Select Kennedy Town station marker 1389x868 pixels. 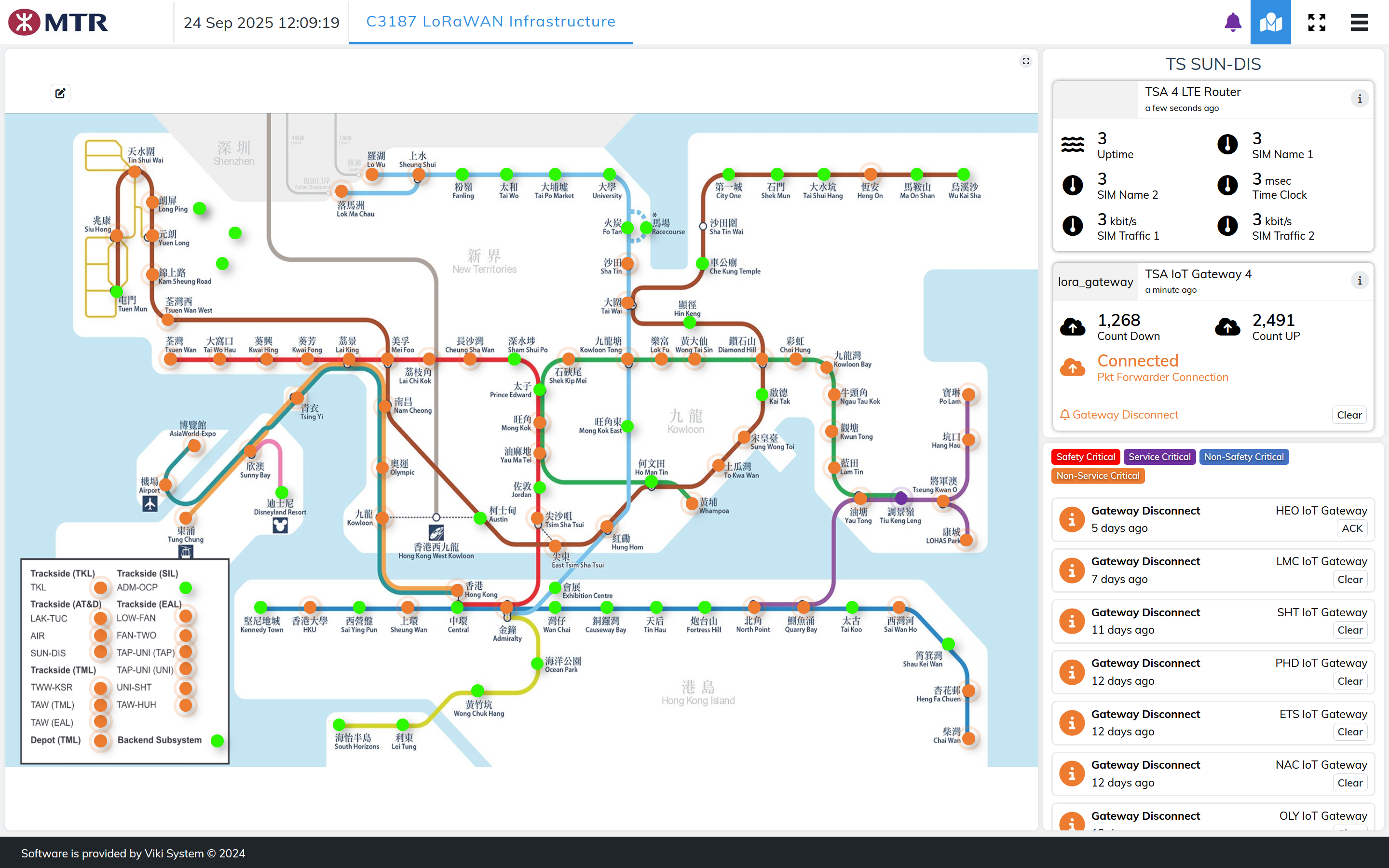click(260, 608)
